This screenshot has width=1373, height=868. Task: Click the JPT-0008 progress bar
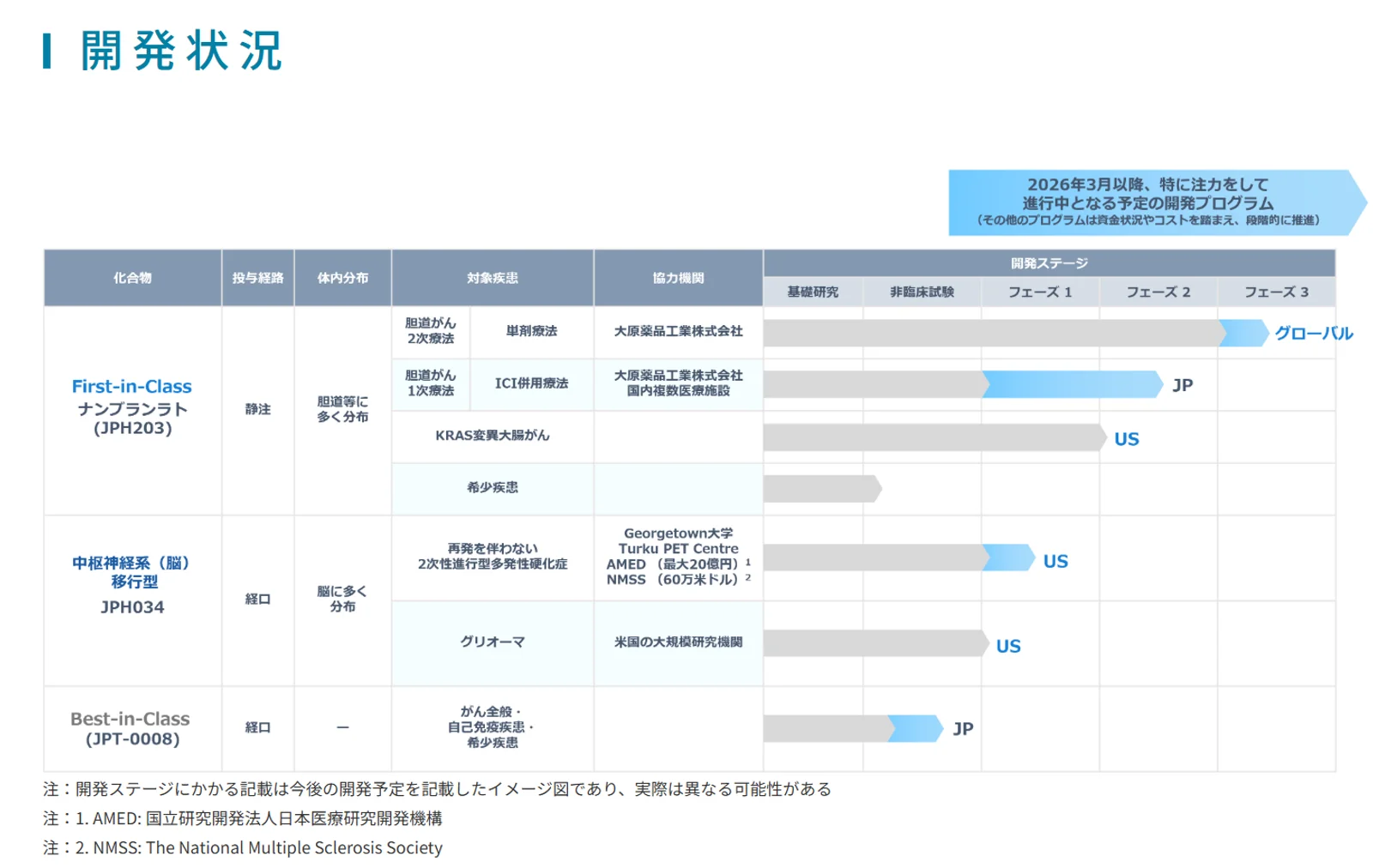click(854, 729)
